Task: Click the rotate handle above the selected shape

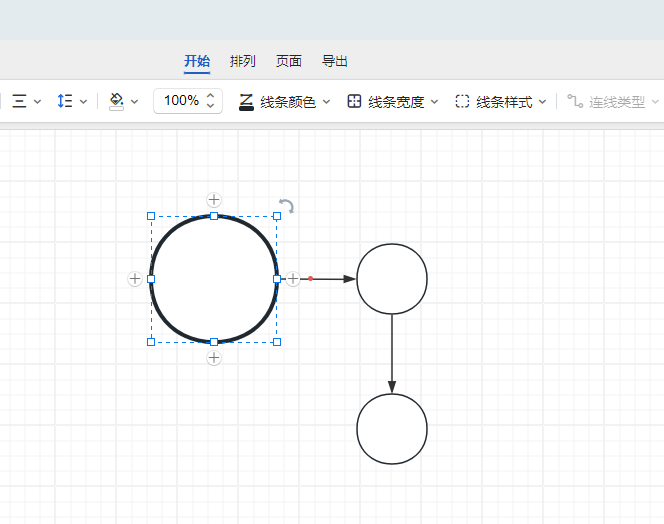Action: pos(286,206)
